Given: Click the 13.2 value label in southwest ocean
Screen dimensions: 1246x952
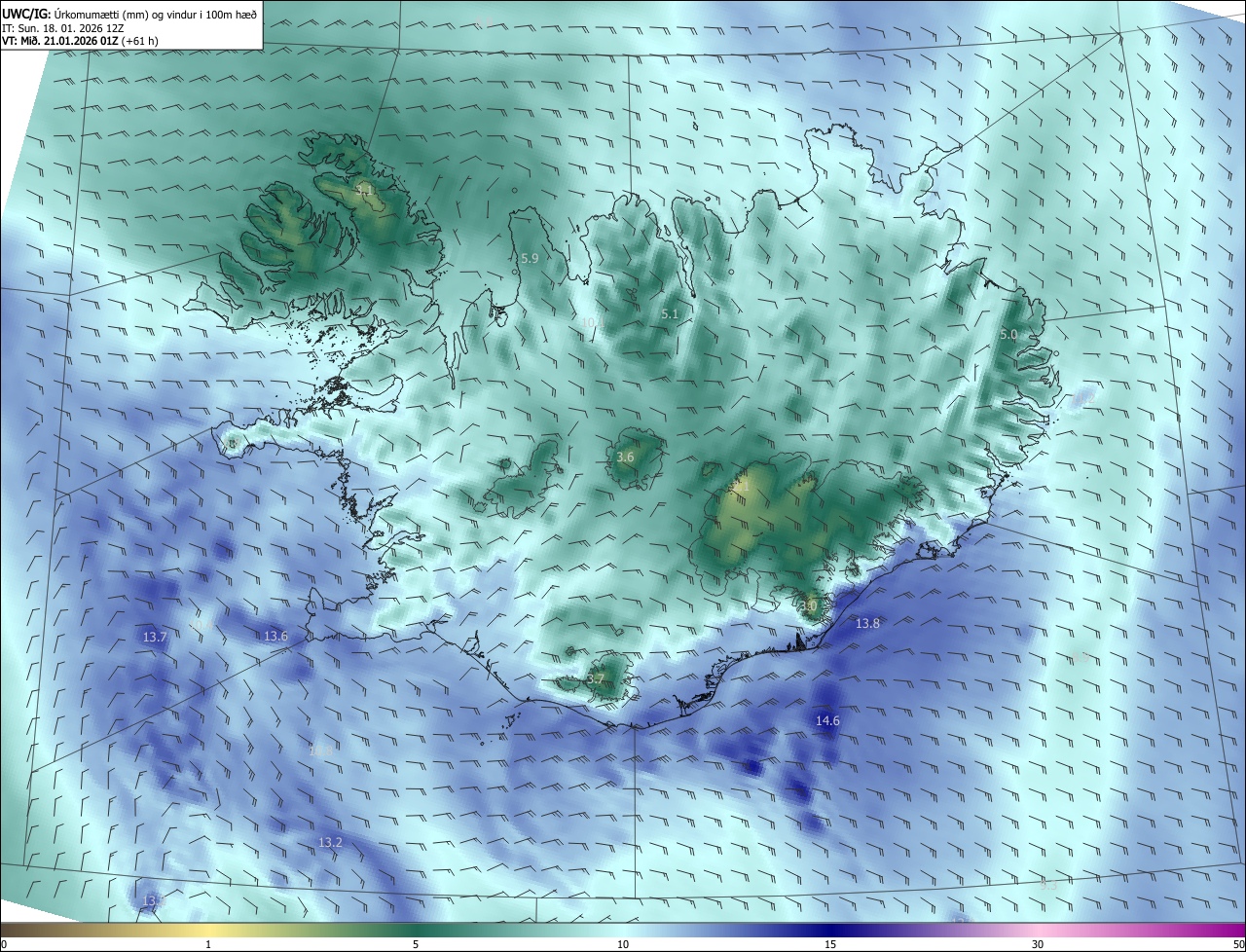Looking at the screenshot, I should coord(330,842).
